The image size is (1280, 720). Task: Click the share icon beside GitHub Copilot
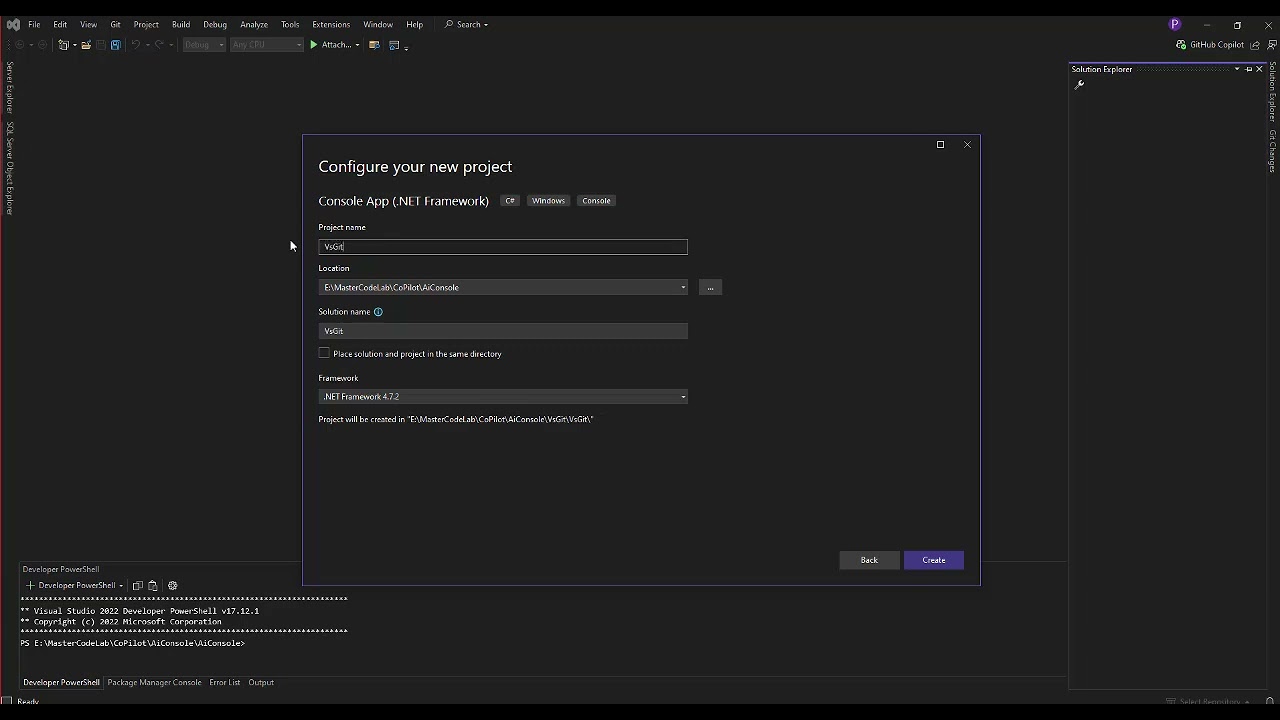1255,45
